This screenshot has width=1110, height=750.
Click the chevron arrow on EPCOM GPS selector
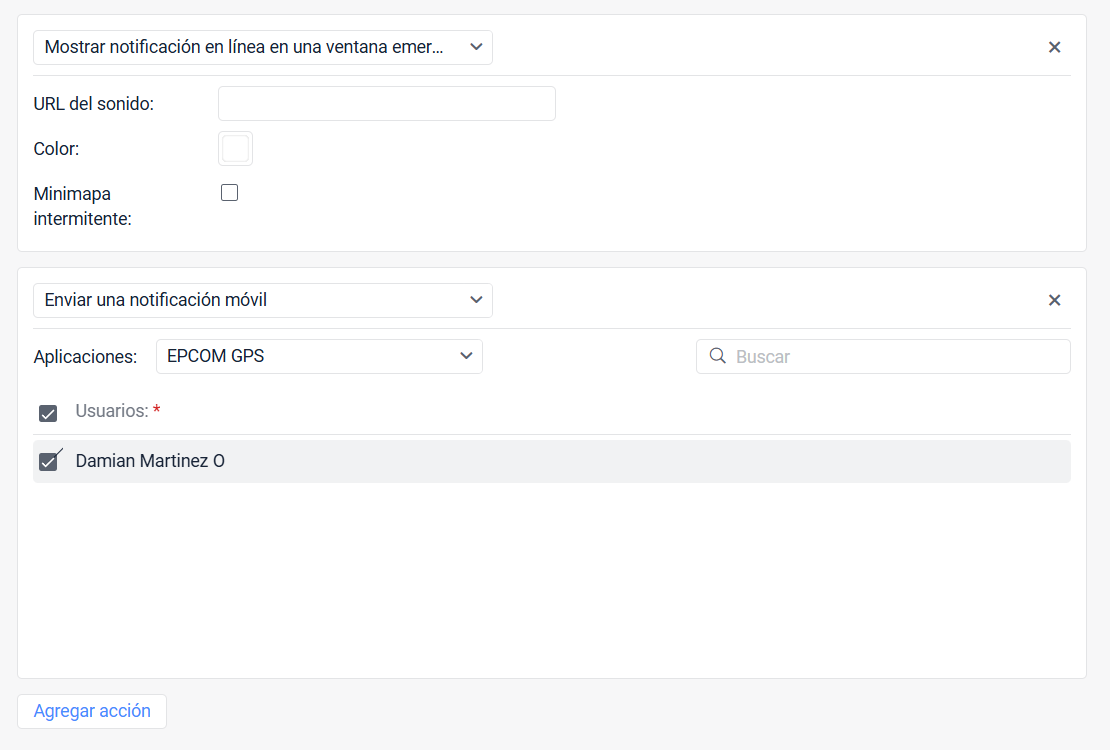(466, 356)
